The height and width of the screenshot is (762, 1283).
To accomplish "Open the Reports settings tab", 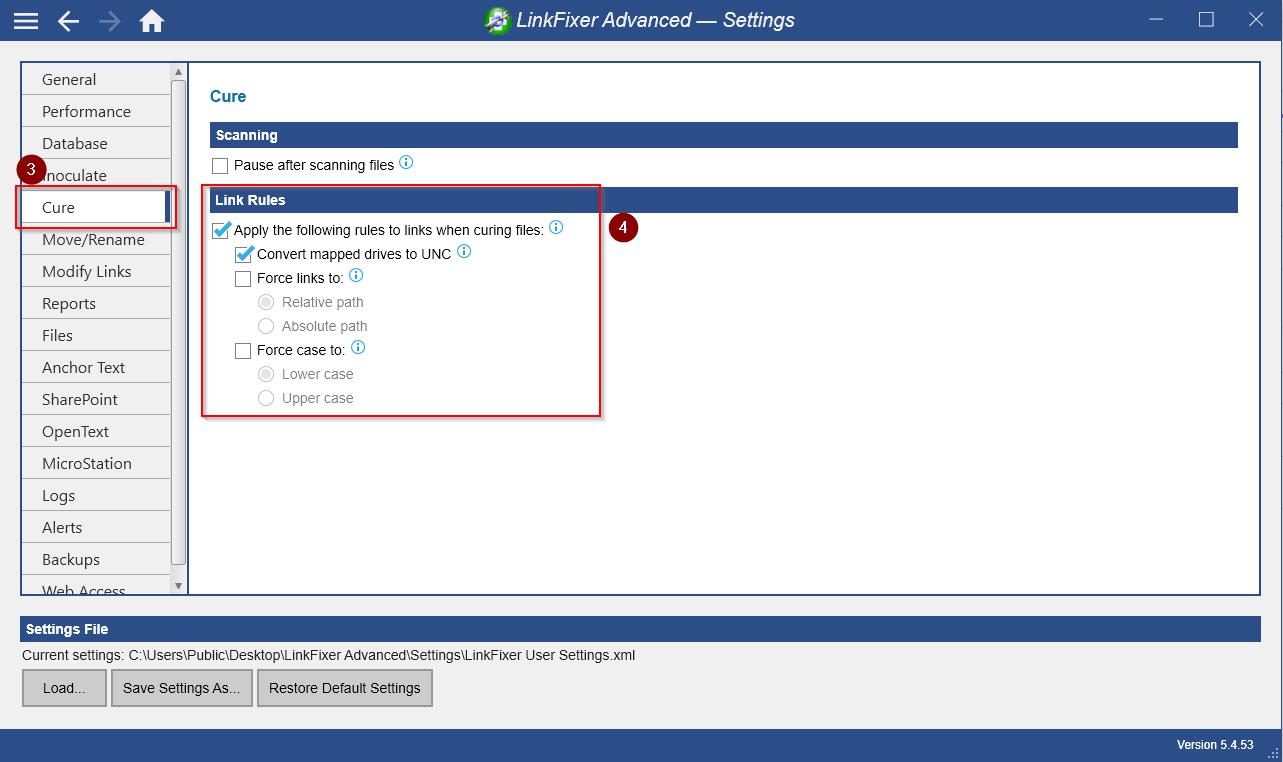I will tap(96, 303).
